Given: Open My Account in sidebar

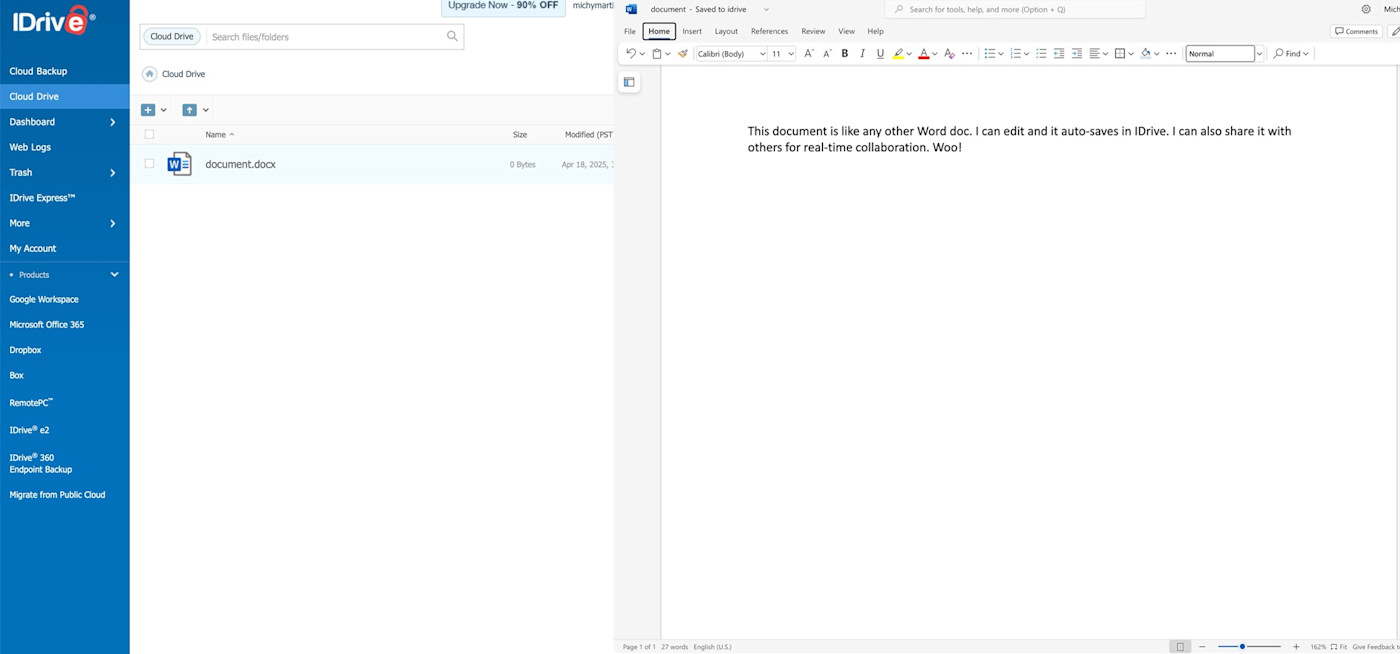Looking at the screenshot, I should coord(33,248).
